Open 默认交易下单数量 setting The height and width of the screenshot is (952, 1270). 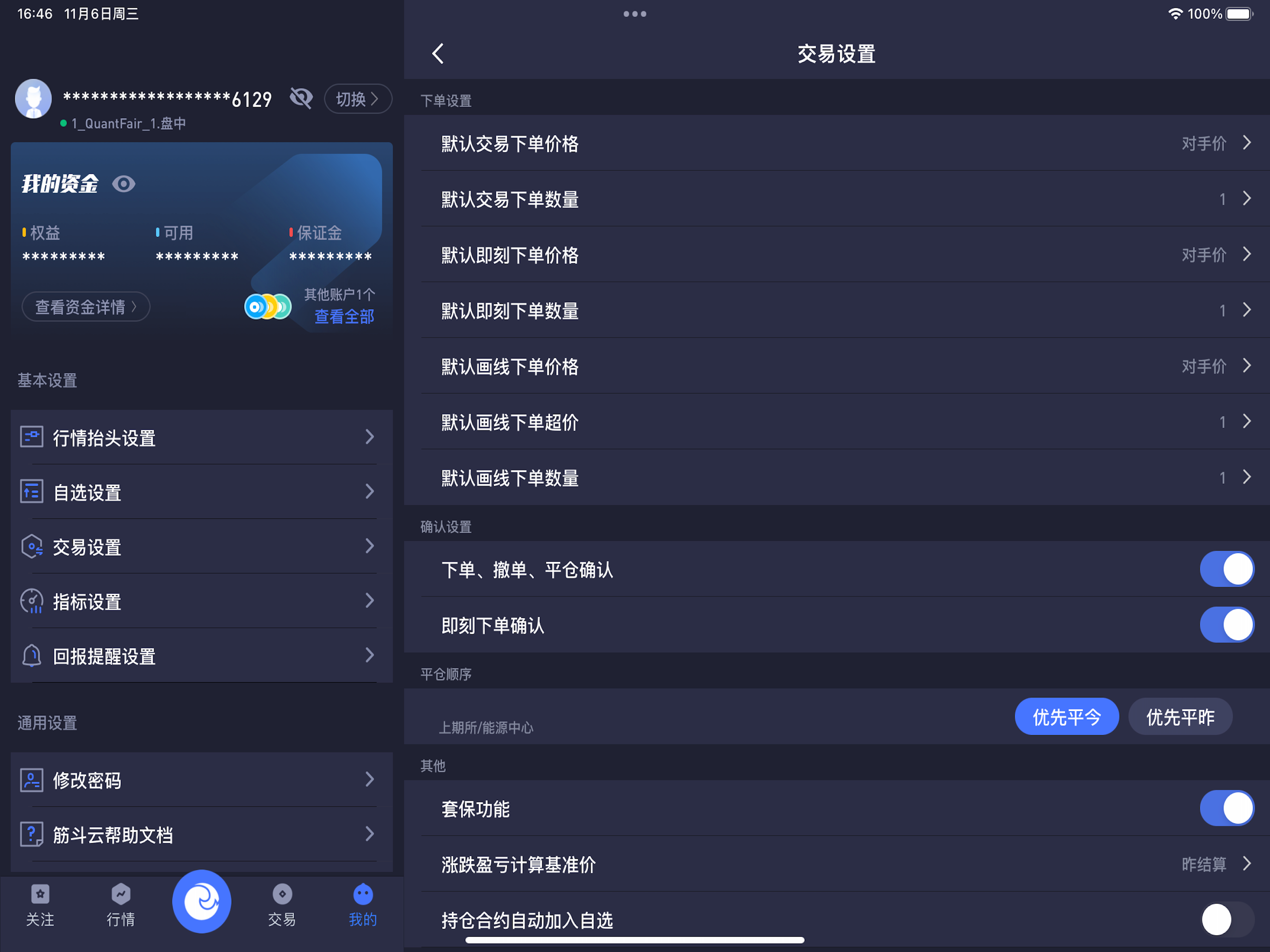coord(837,198)
